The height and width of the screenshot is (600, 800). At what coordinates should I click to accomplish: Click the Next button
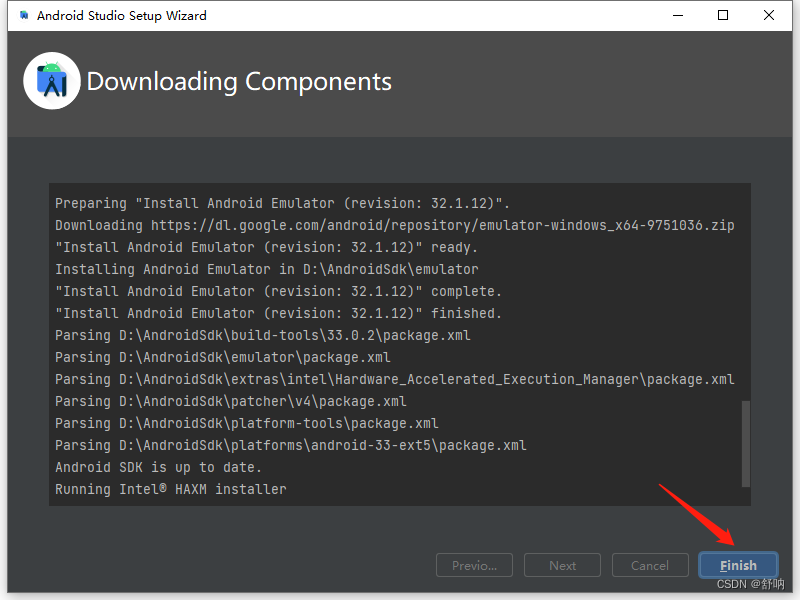(x=562, y=565)
